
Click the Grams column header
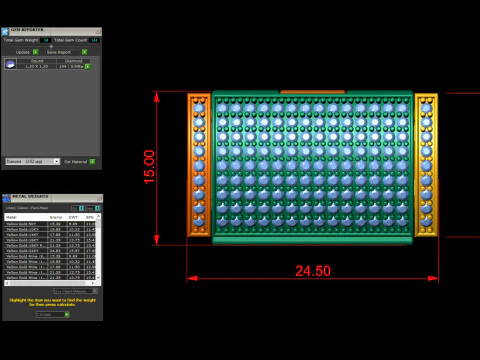56,217
